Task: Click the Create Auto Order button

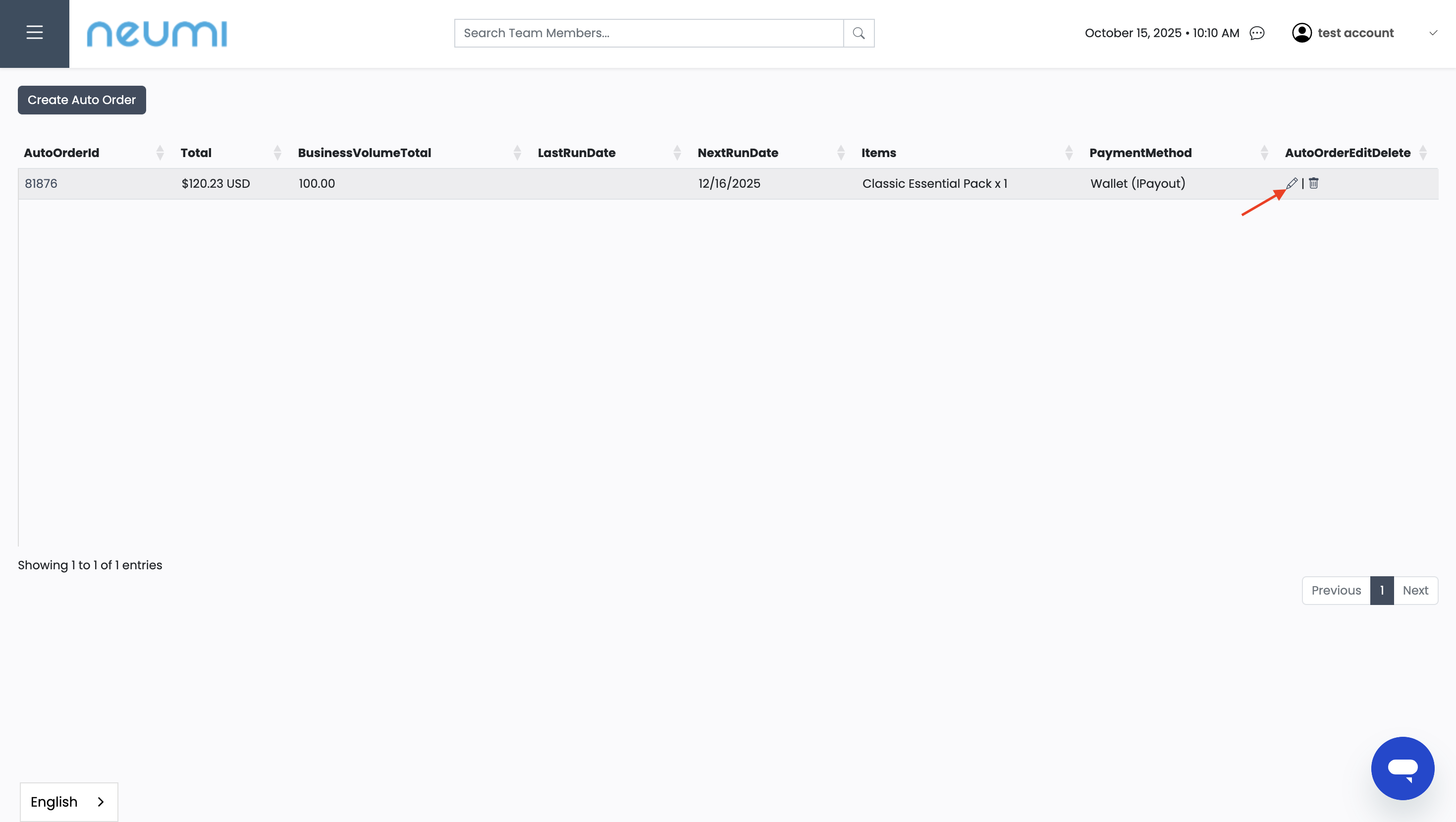Action: (x=81, y=100)
